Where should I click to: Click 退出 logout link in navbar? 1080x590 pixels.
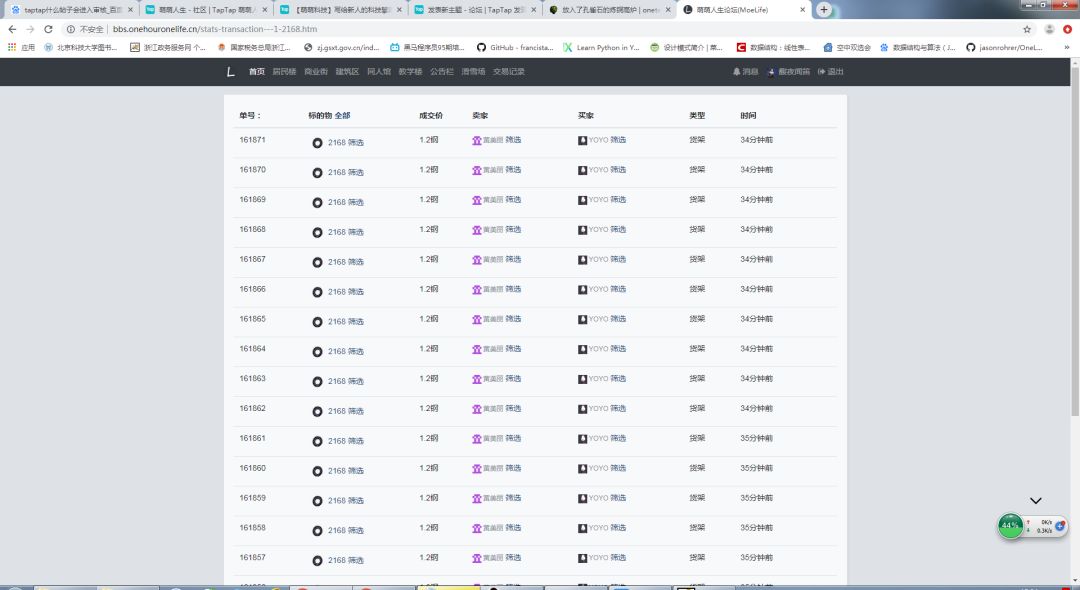tap(831, 72)
